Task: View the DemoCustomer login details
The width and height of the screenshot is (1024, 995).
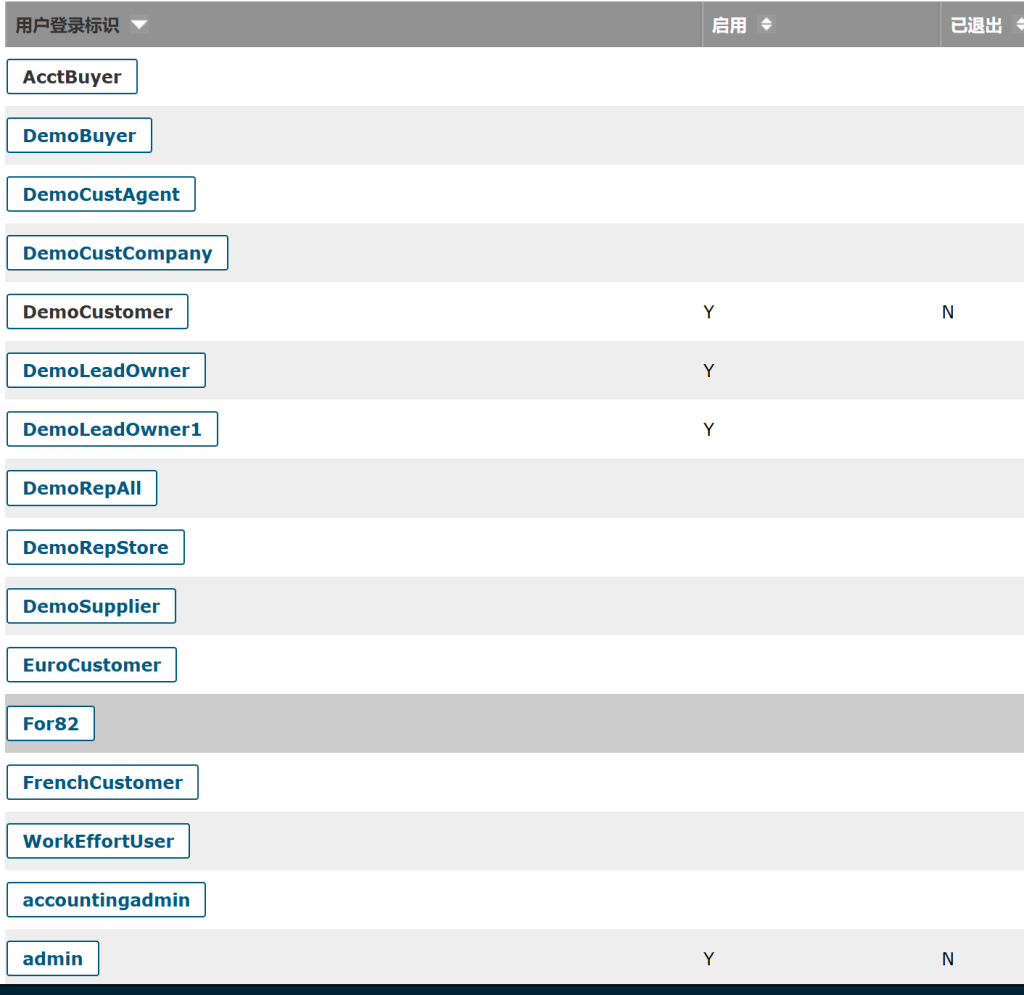Action: (97, 312)
